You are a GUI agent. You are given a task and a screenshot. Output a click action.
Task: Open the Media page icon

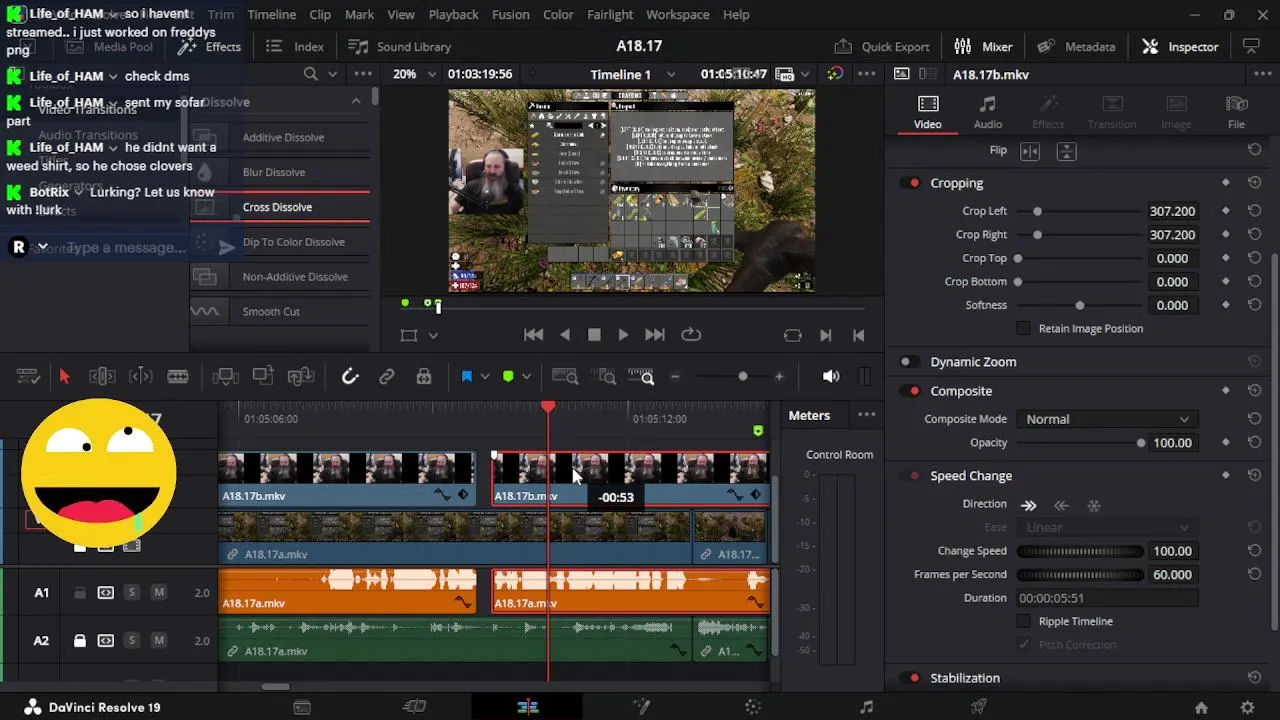click(x=302, y=707)
